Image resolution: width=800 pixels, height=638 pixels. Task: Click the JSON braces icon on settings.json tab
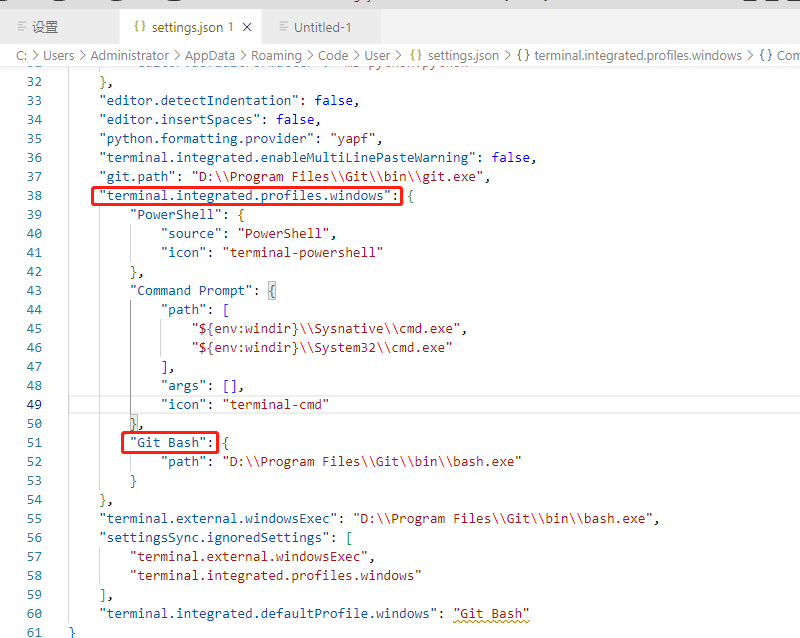point(140,27)
